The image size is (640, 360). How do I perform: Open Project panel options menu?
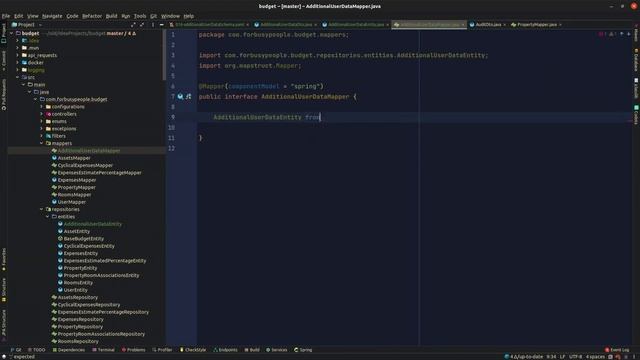point(153,25)
